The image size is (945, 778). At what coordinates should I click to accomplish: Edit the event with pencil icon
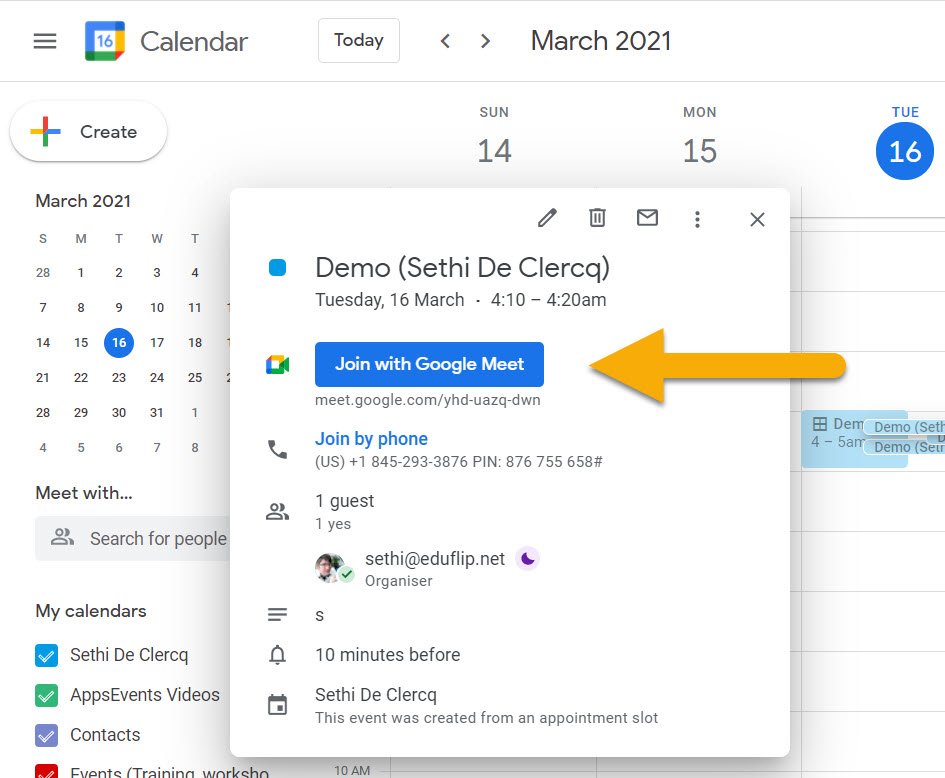tap(547, 218)
